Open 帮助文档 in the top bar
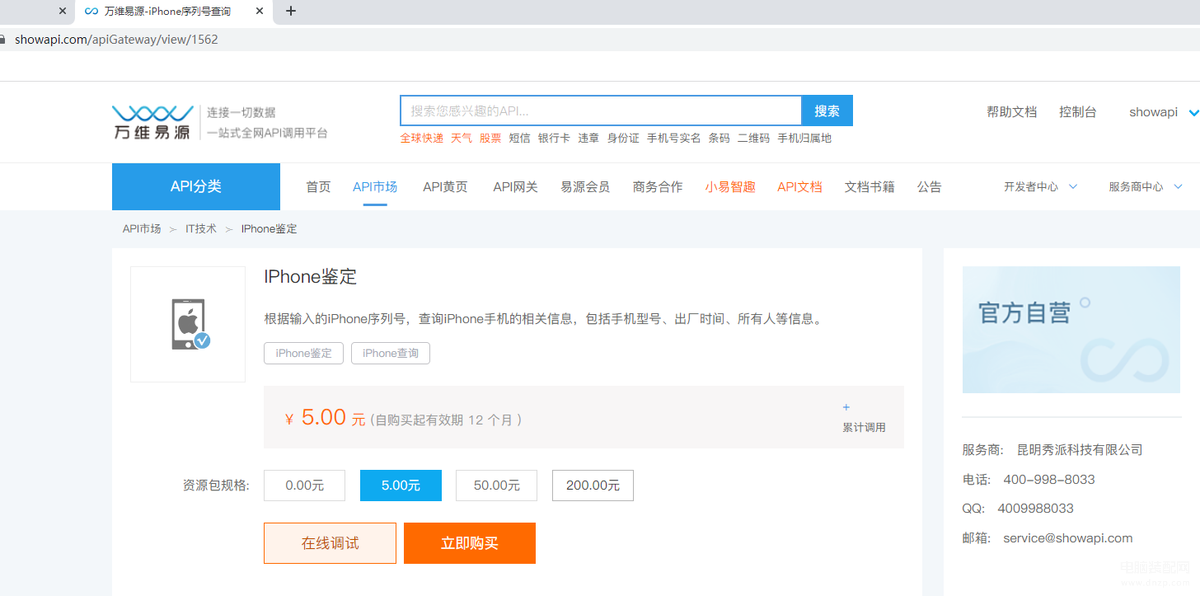The height and width of the screenshot is (596, 1200). (1012, 112)
